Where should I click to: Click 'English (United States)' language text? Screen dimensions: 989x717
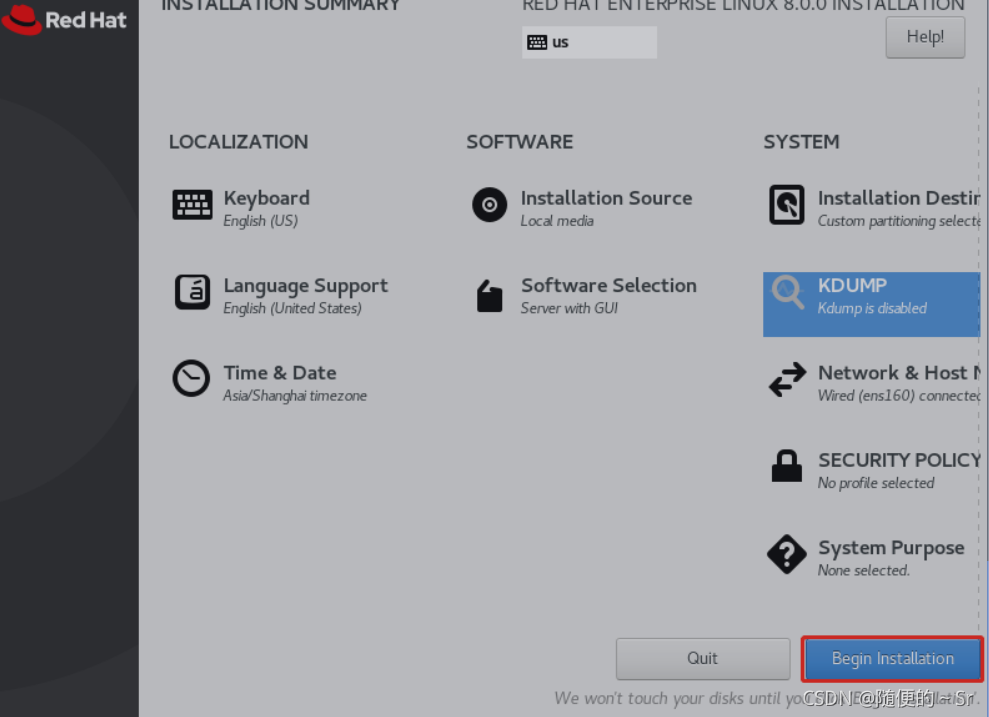[292, 308]
